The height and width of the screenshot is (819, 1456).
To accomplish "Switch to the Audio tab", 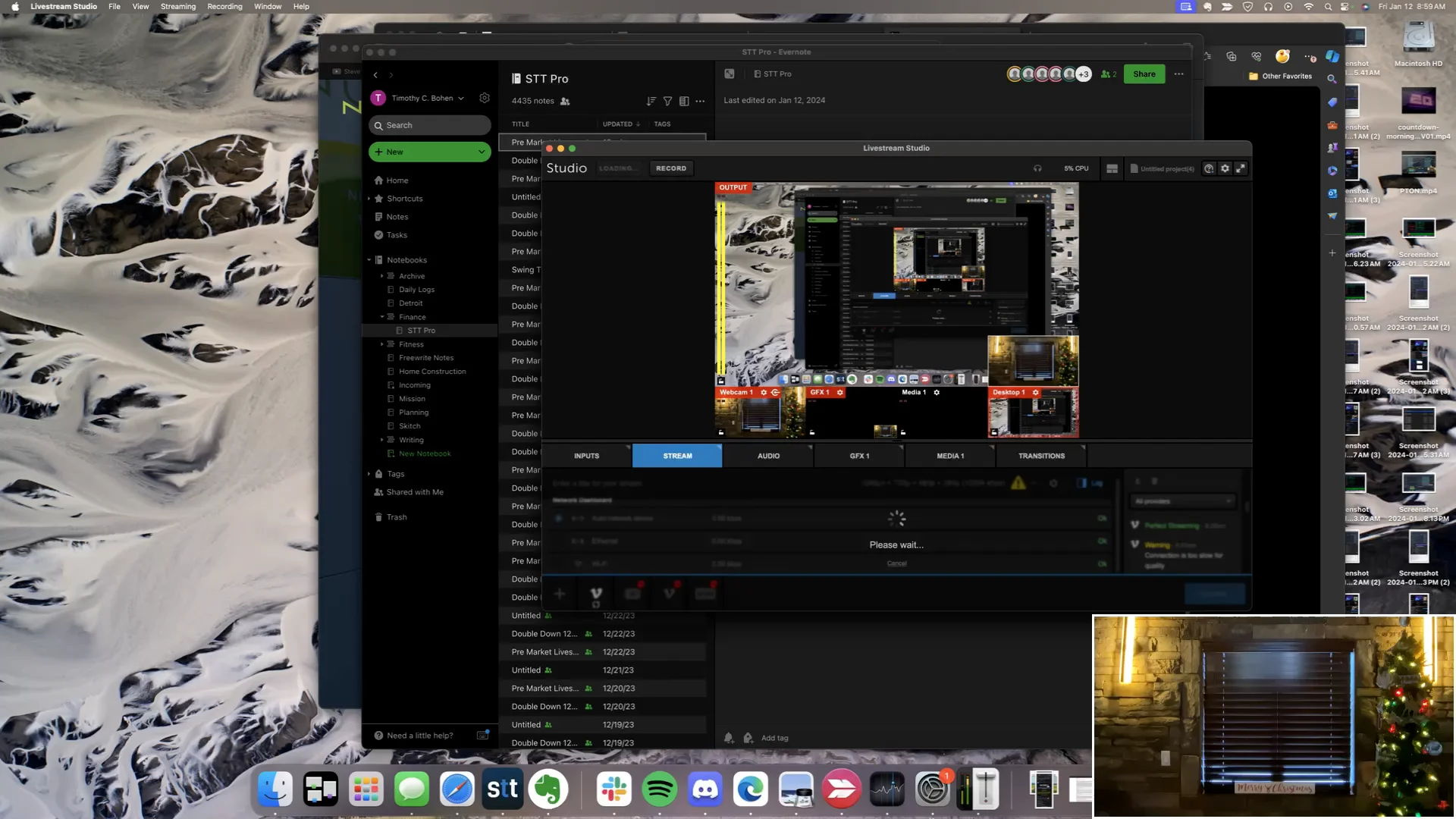I will [x=768, y=456].
